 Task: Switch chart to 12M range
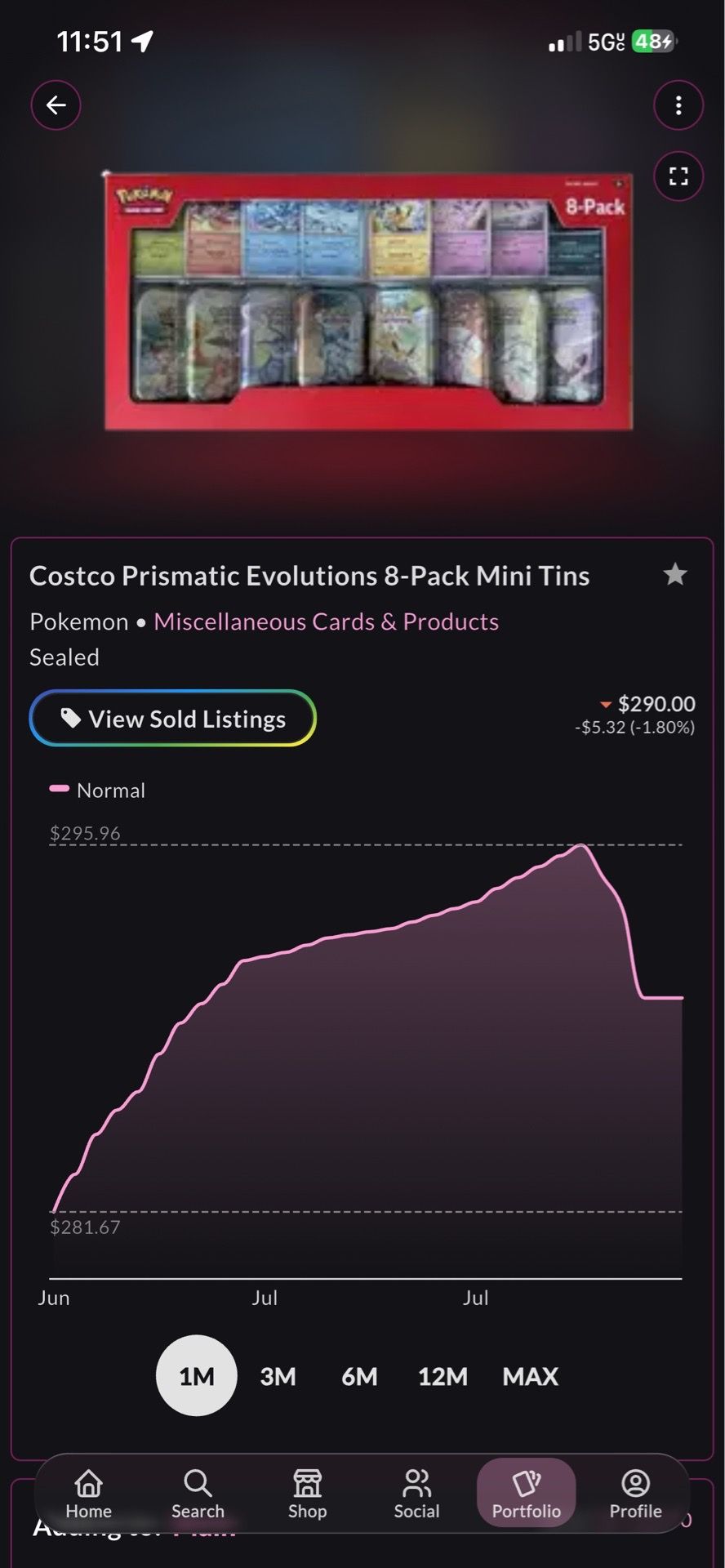(x=443, y=1376)
